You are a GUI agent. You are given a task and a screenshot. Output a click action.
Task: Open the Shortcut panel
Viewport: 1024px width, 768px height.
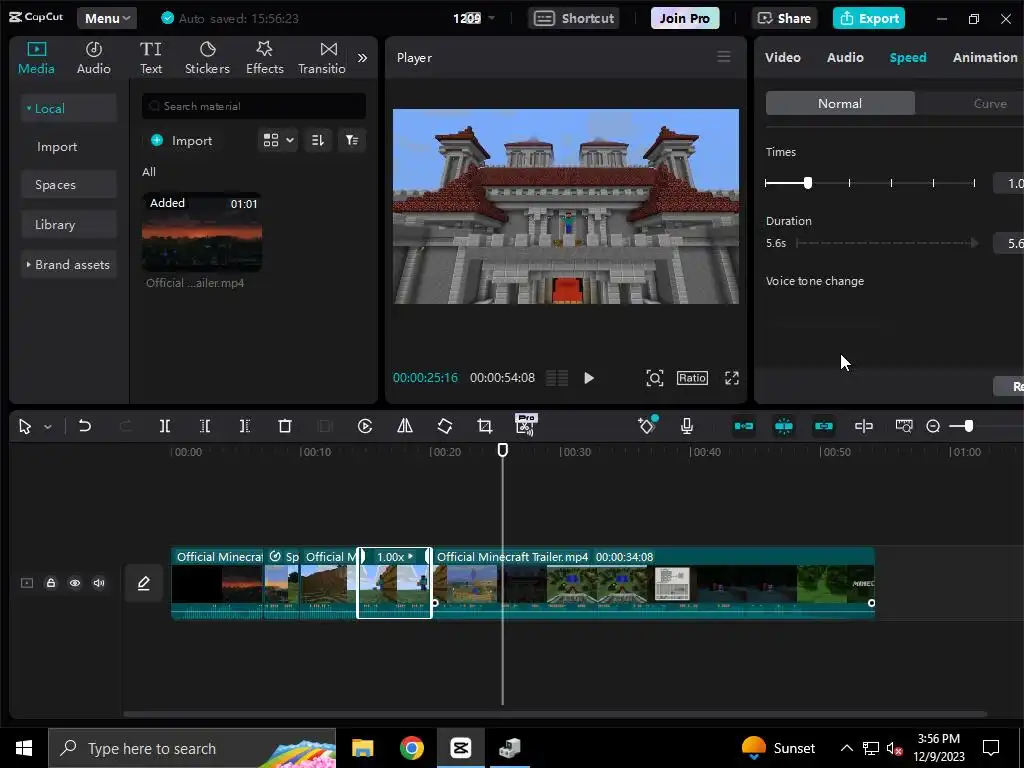pyautogui.click(x=574, y=18)
